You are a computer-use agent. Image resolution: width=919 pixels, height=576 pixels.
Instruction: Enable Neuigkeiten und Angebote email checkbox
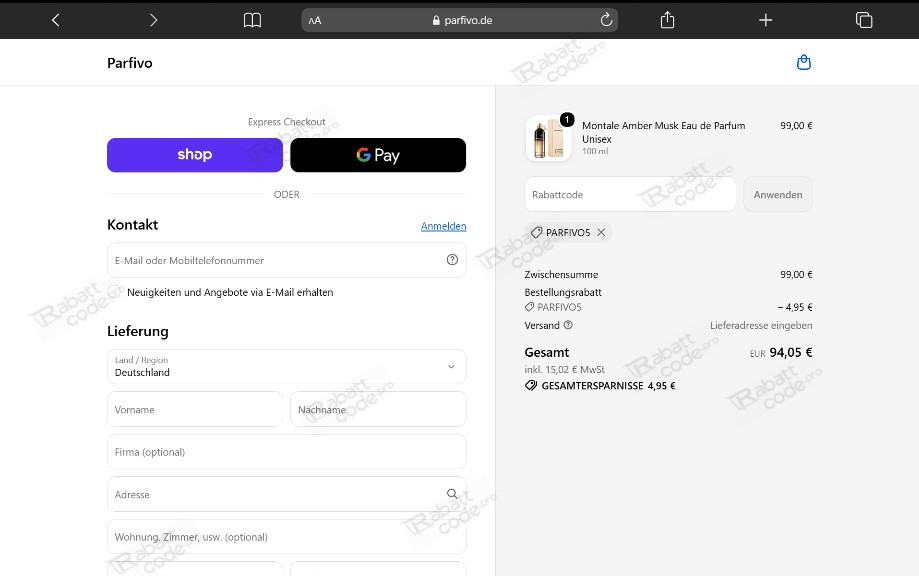tap(114, 292)
